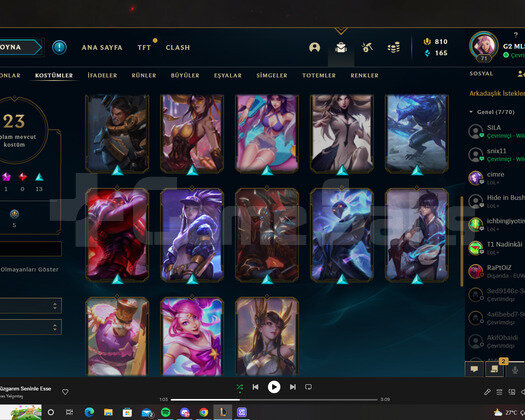Viewport: 525px width, 420px height.
Task: Filter by pink mythic gem icon
Action: tap(6, 177)
